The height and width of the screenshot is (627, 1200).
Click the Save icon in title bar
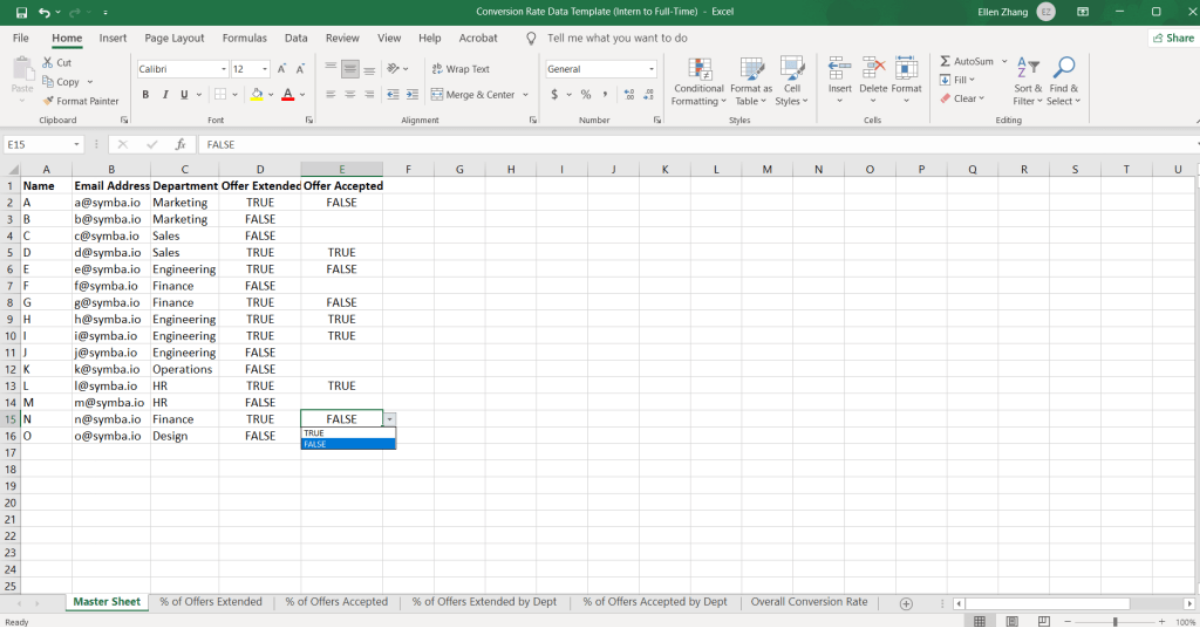coord(22,12)
